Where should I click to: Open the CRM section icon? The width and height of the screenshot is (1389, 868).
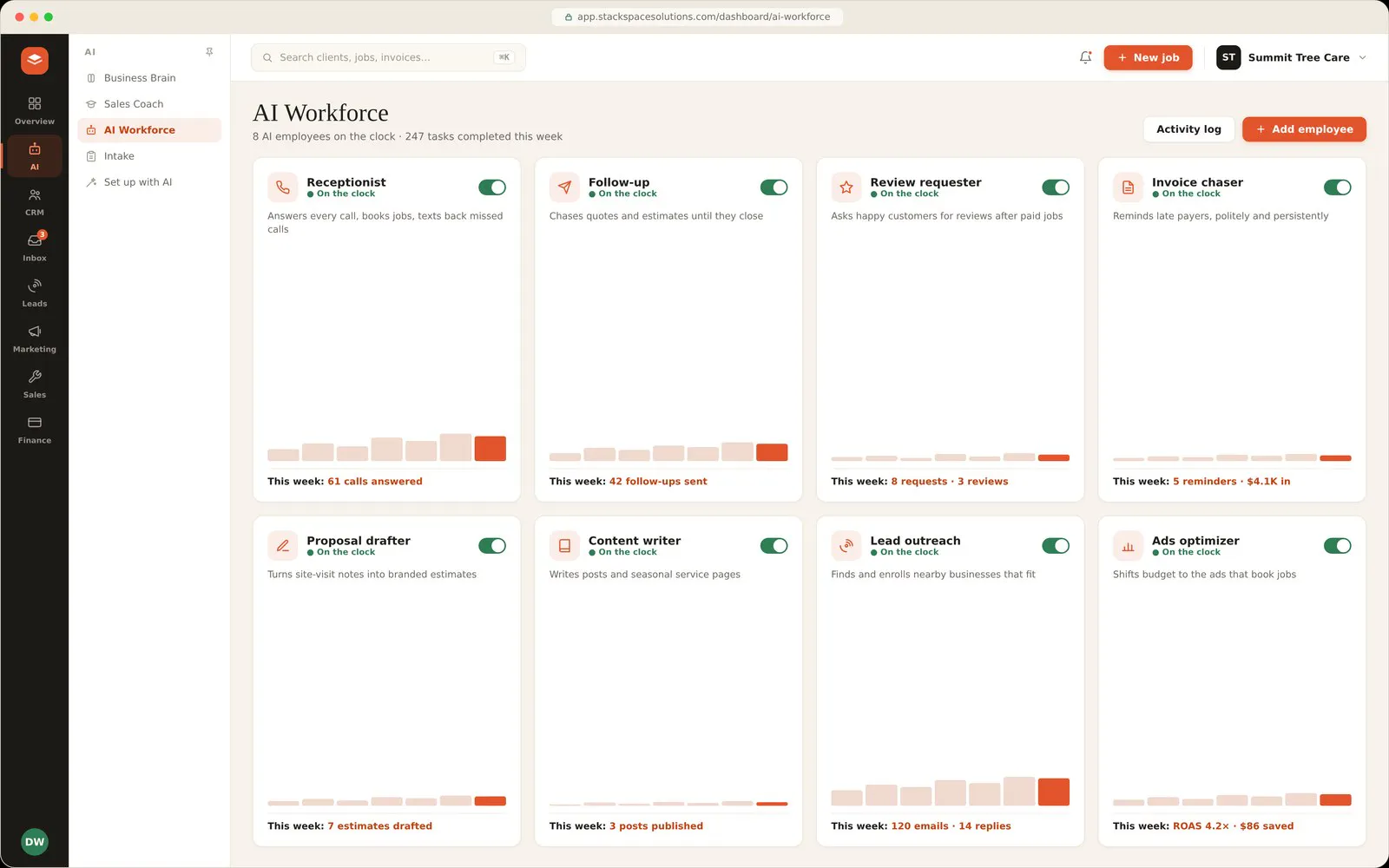tap(35, 202)
